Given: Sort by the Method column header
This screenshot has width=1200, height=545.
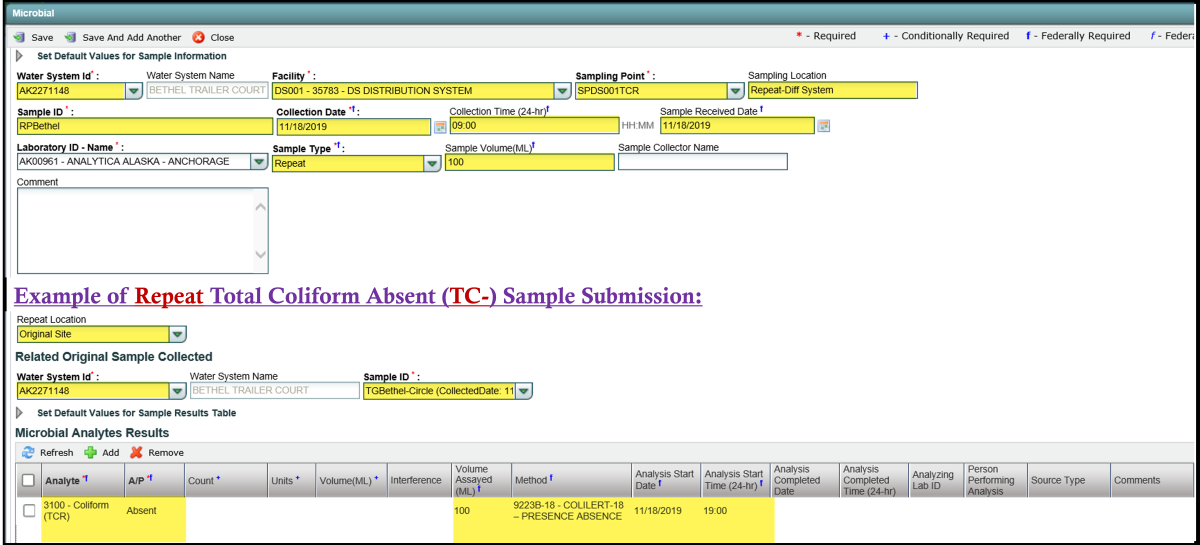Looking at the screenshot, I should [532, 480].
